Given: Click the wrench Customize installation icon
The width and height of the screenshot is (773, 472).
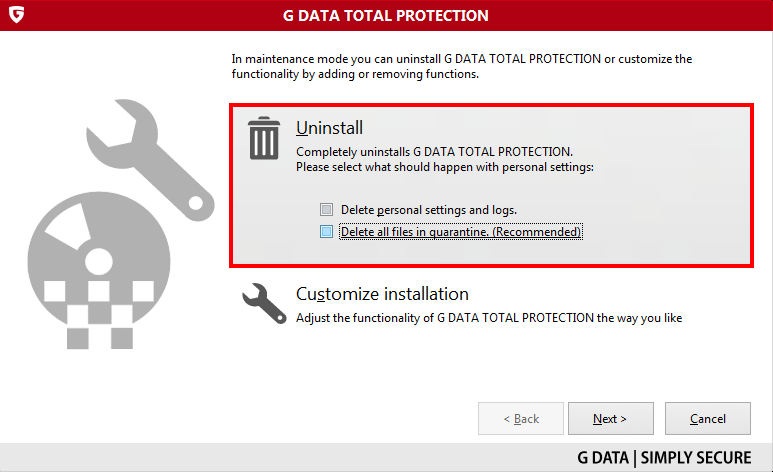Looking at the screenshot, I should [x=264, y=303].
